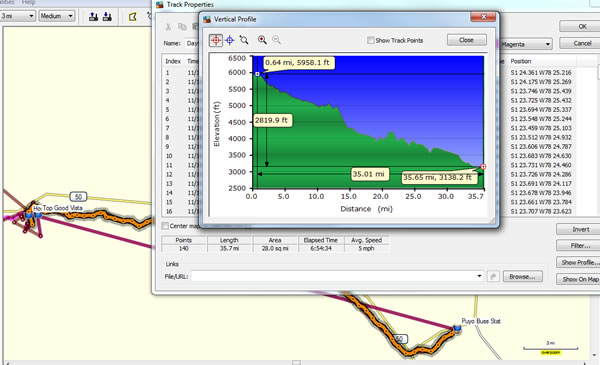Open the Medium detail level dropdown
This screenshot has height=365, width=600.
click(57, 16)
